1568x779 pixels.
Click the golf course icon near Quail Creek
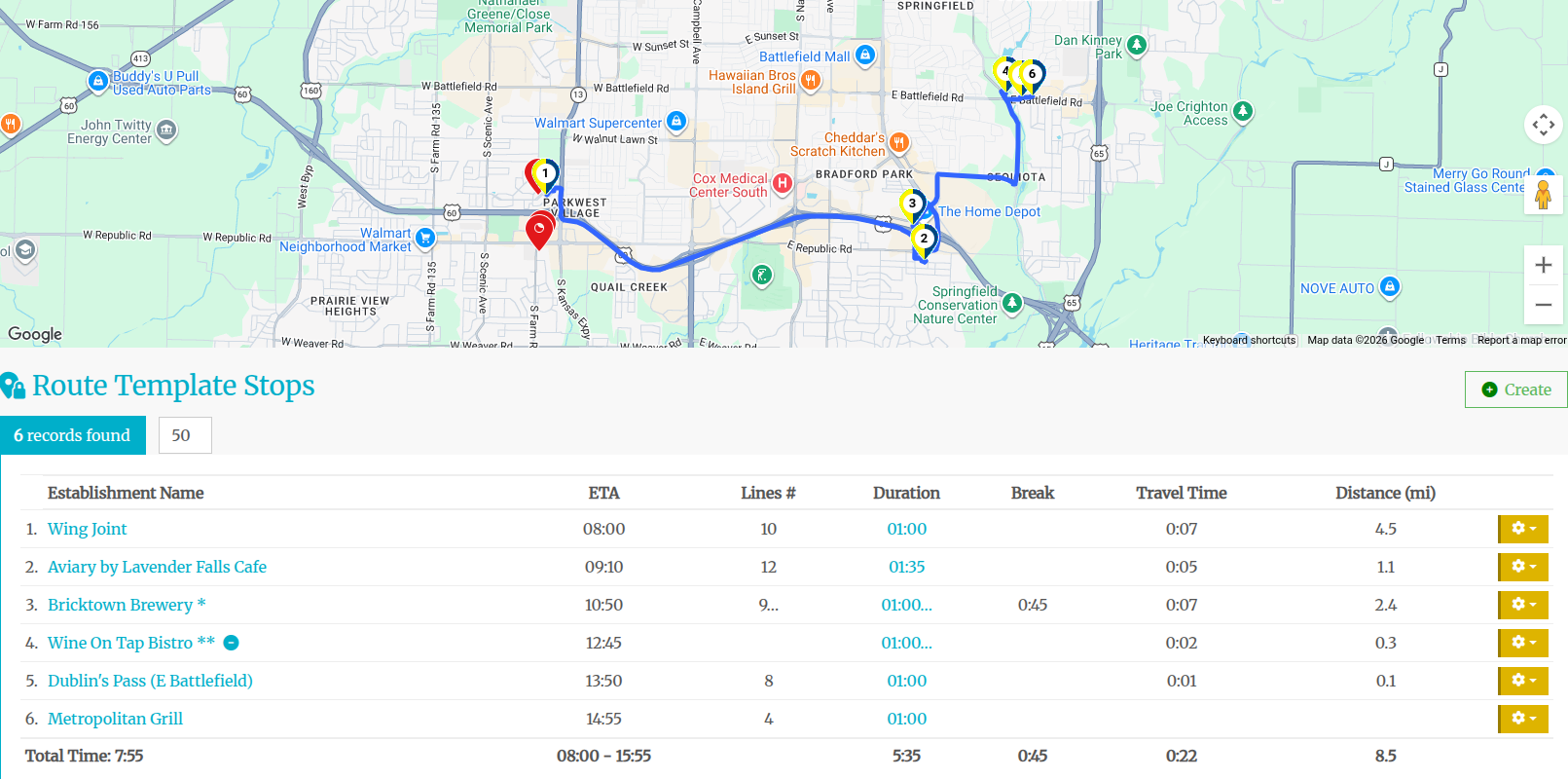point(762,276)
